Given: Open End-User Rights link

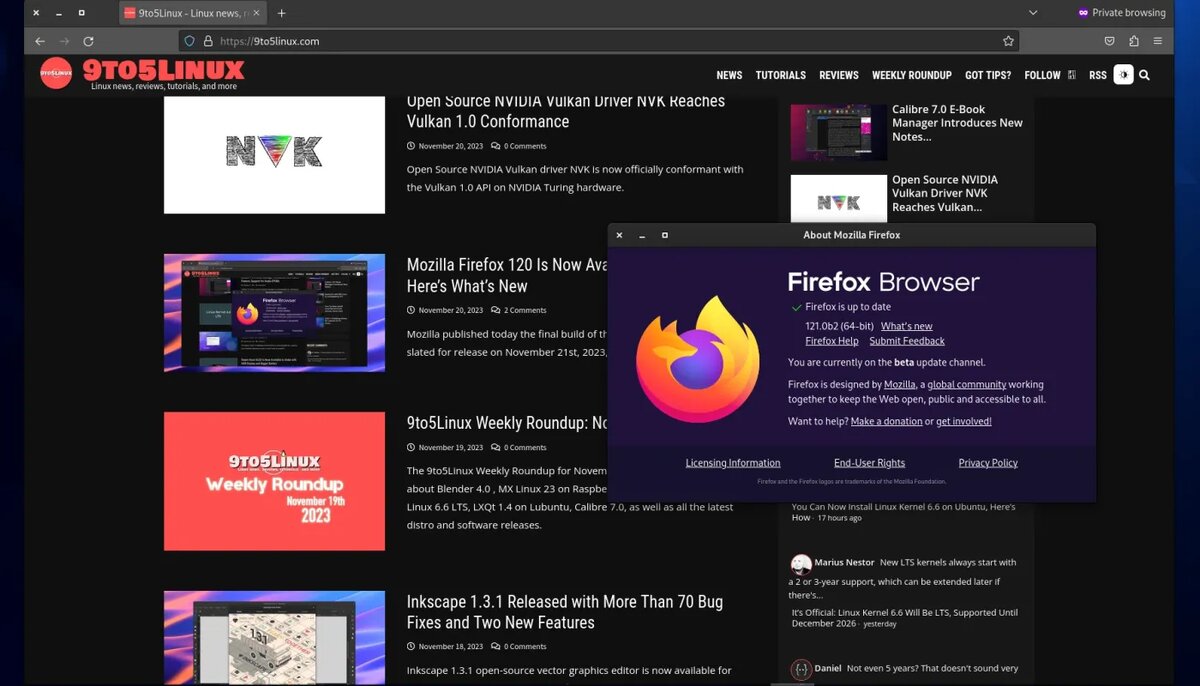Looking at the screenshot, I should click(869, 463).
